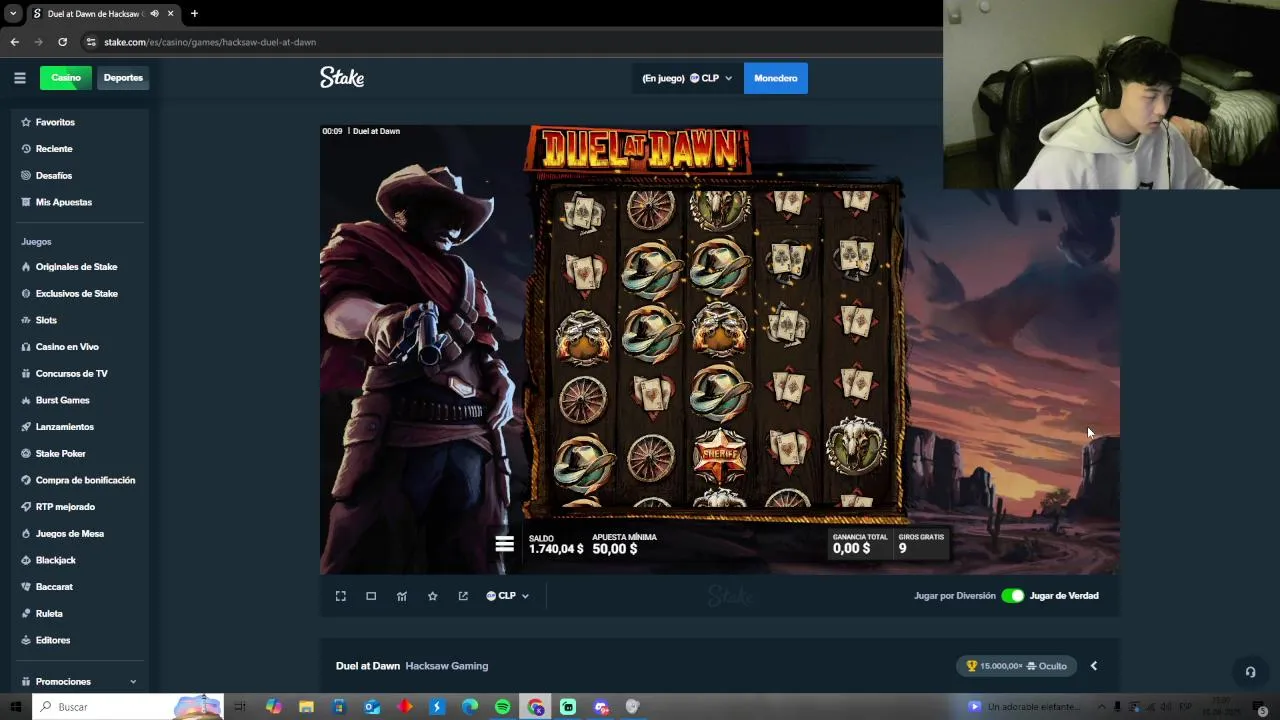
Task: Open live game stats chart
Action: pyautogui.click(x=402, y=596)
